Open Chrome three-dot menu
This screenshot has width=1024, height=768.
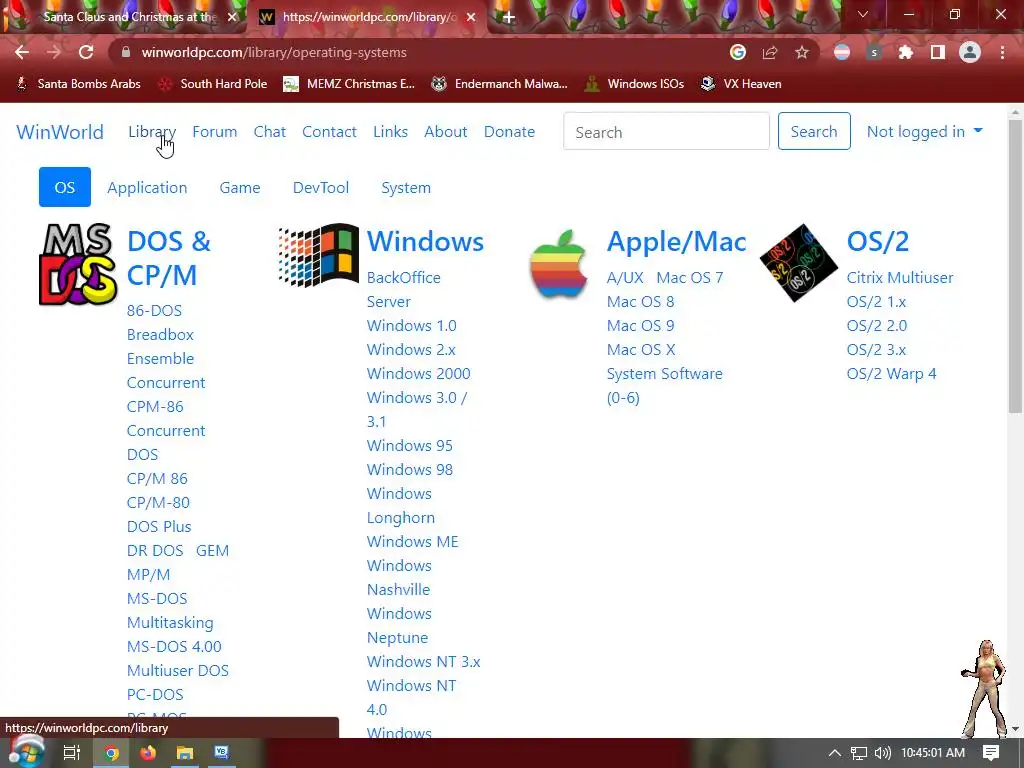tap(1002, 52)
